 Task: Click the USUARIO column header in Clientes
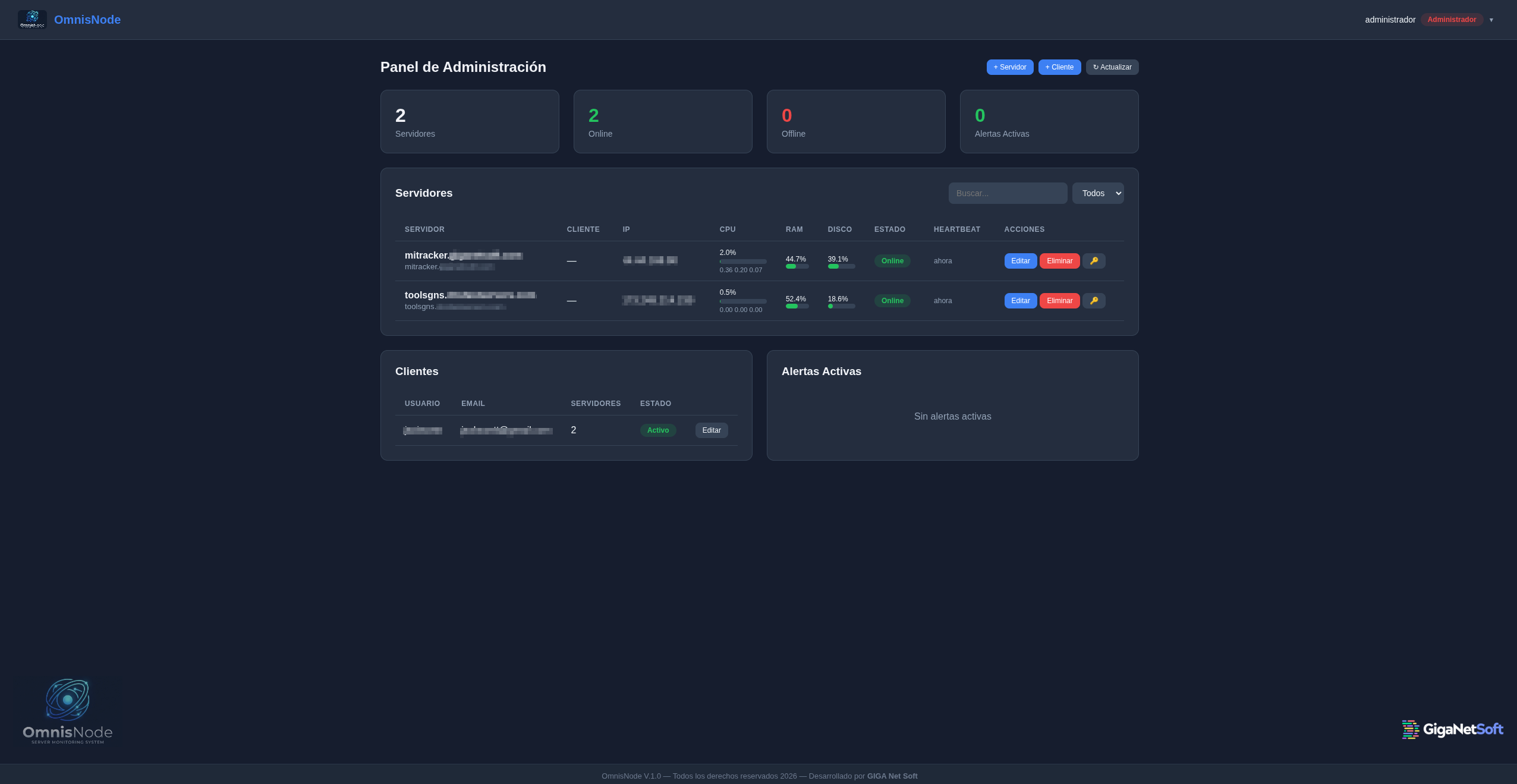(422, 404)
